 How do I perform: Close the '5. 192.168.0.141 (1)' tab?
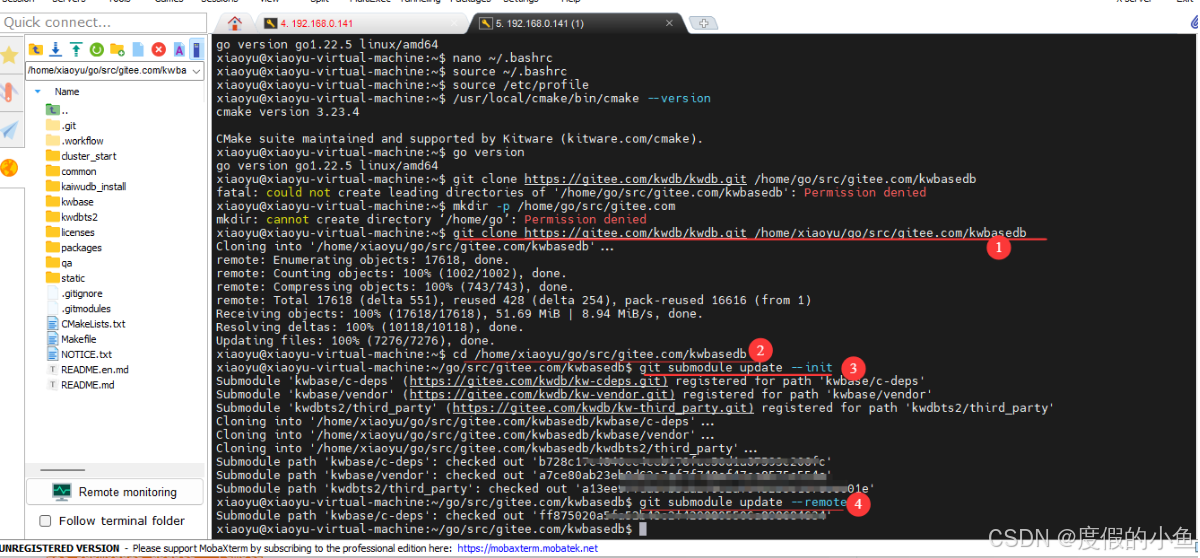click(669, 22)
